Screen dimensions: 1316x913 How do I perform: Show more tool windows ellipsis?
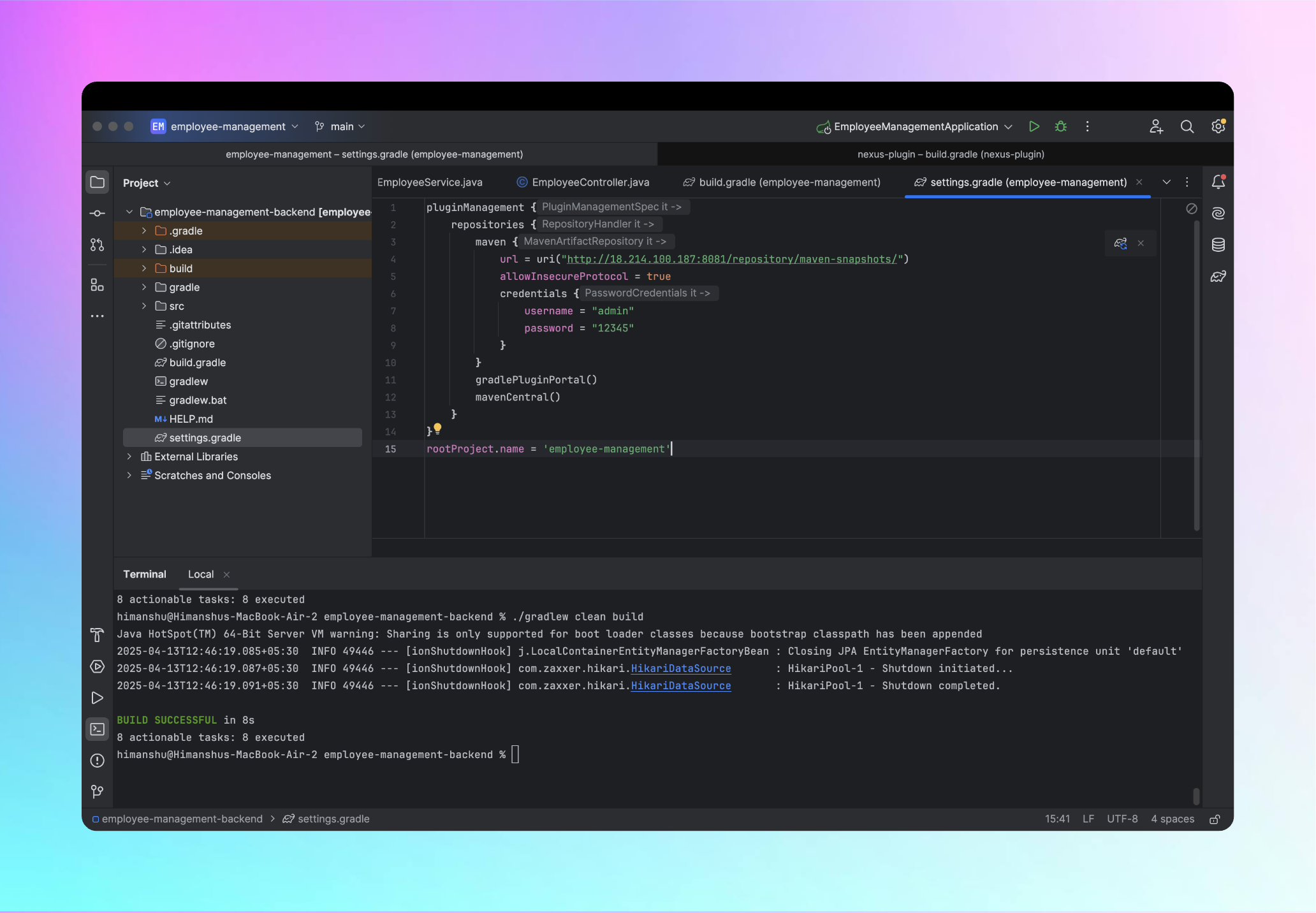98,316
